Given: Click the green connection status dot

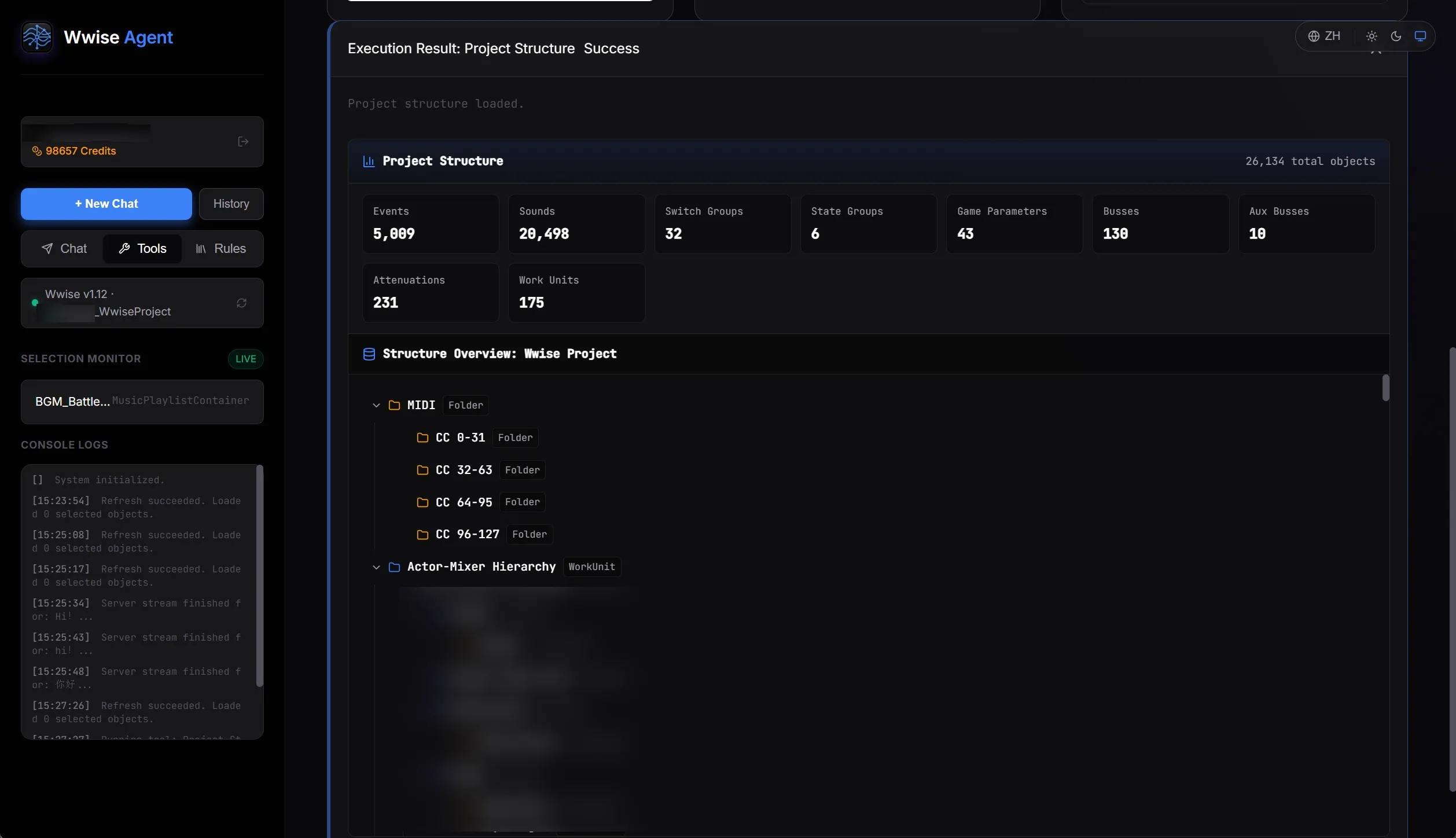Looking at the screenshot, I should [35, 303].
